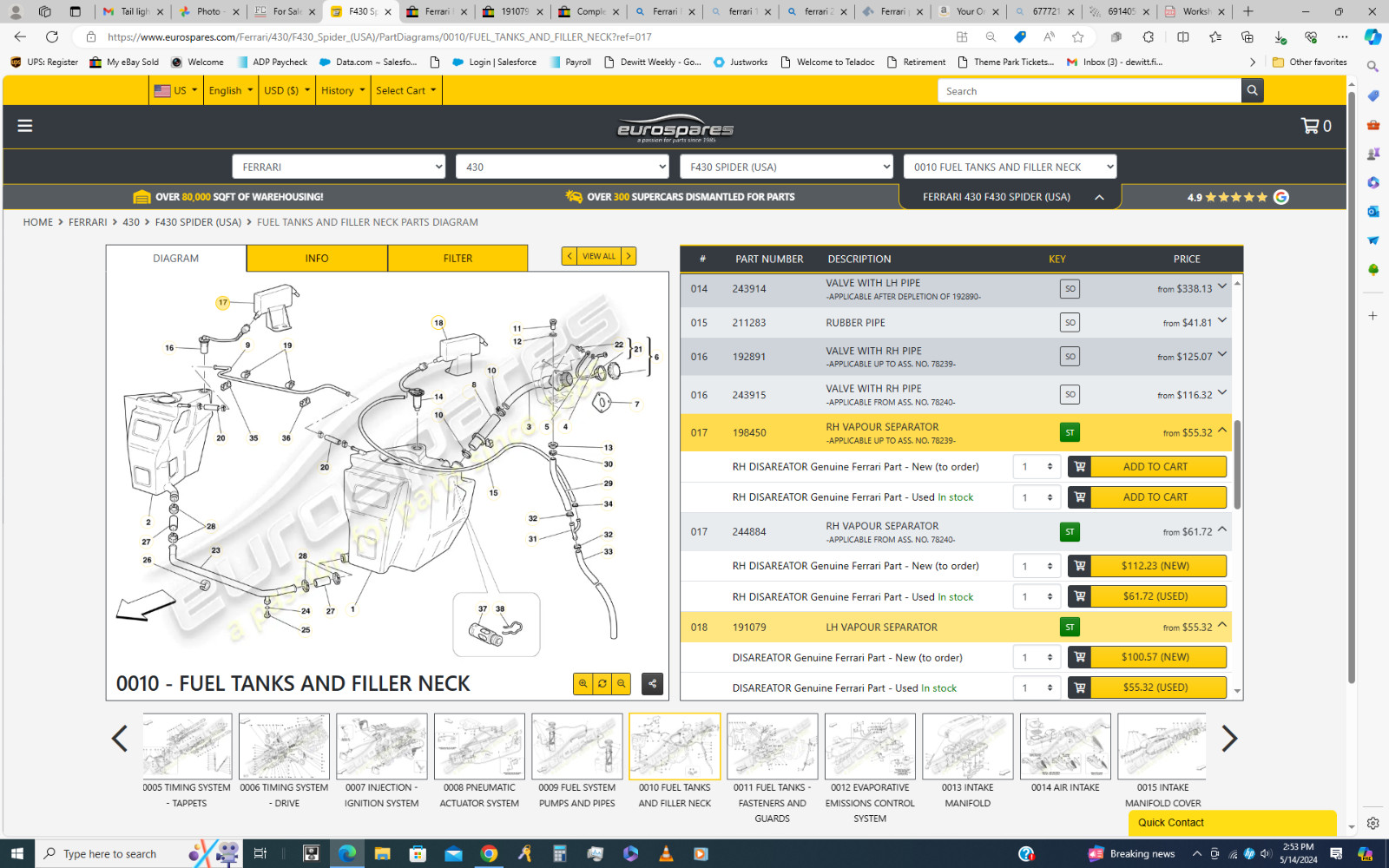Go to next diagram arrow beside View All

pos(629,256)
